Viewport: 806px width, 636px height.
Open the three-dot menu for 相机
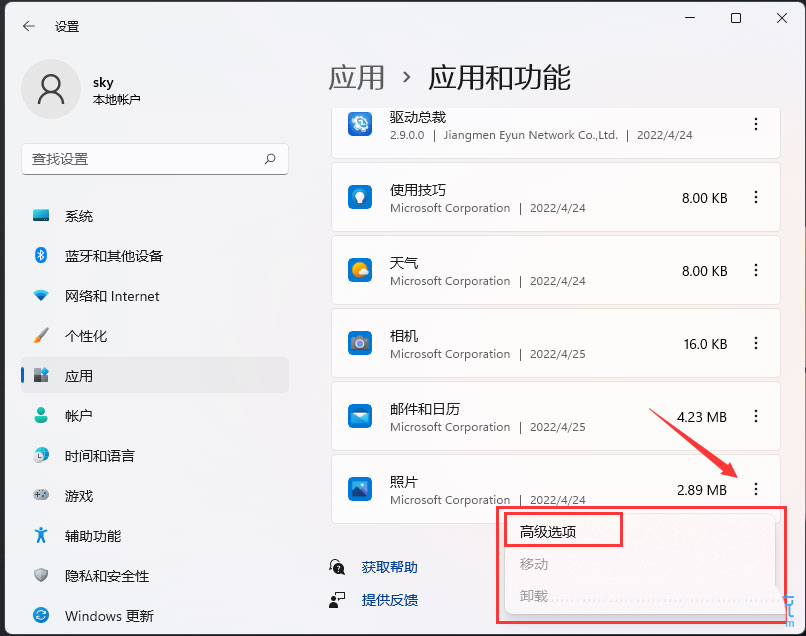[x=757, y=344]
